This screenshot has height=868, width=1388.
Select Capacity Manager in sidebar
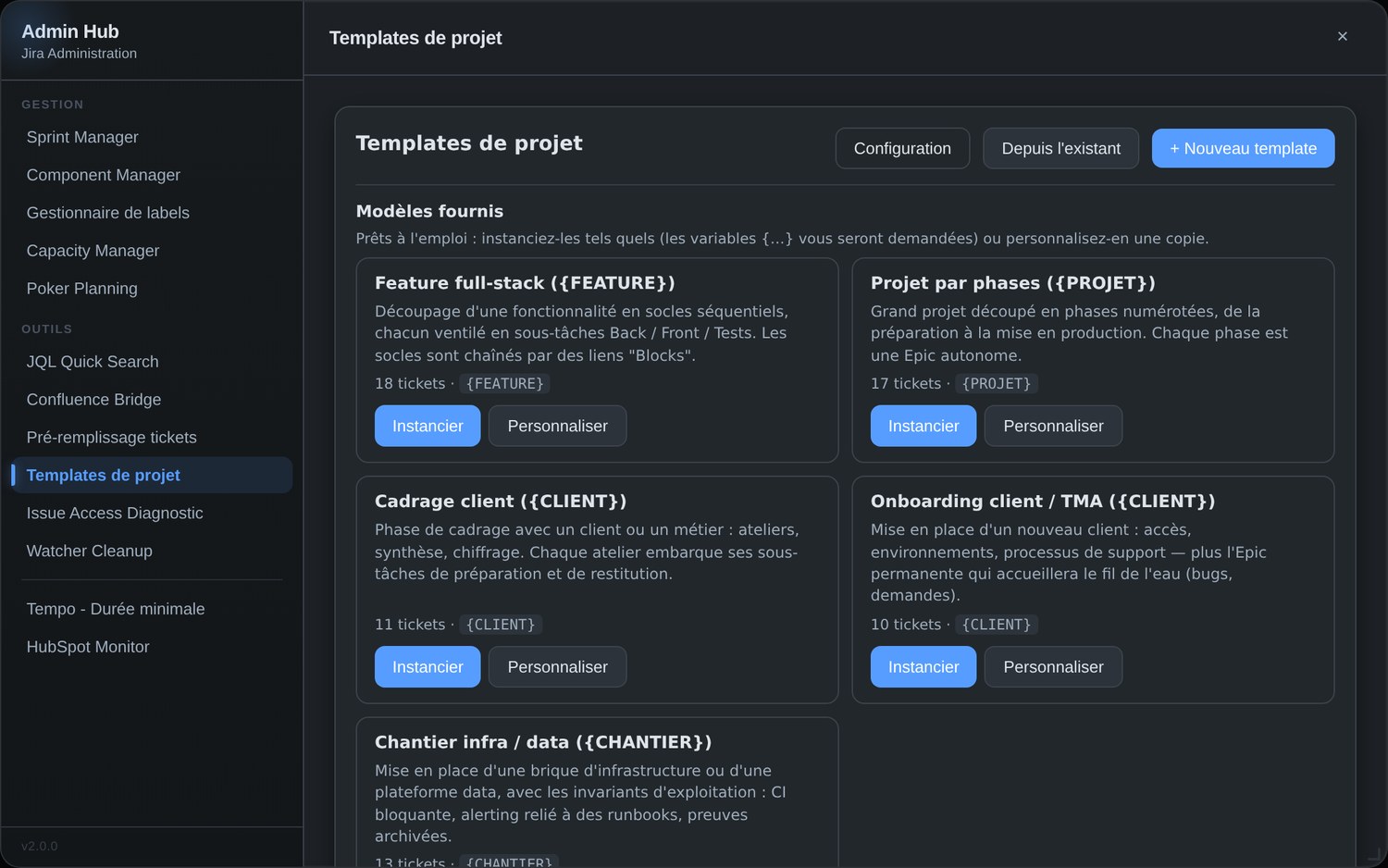coord(152,251)
